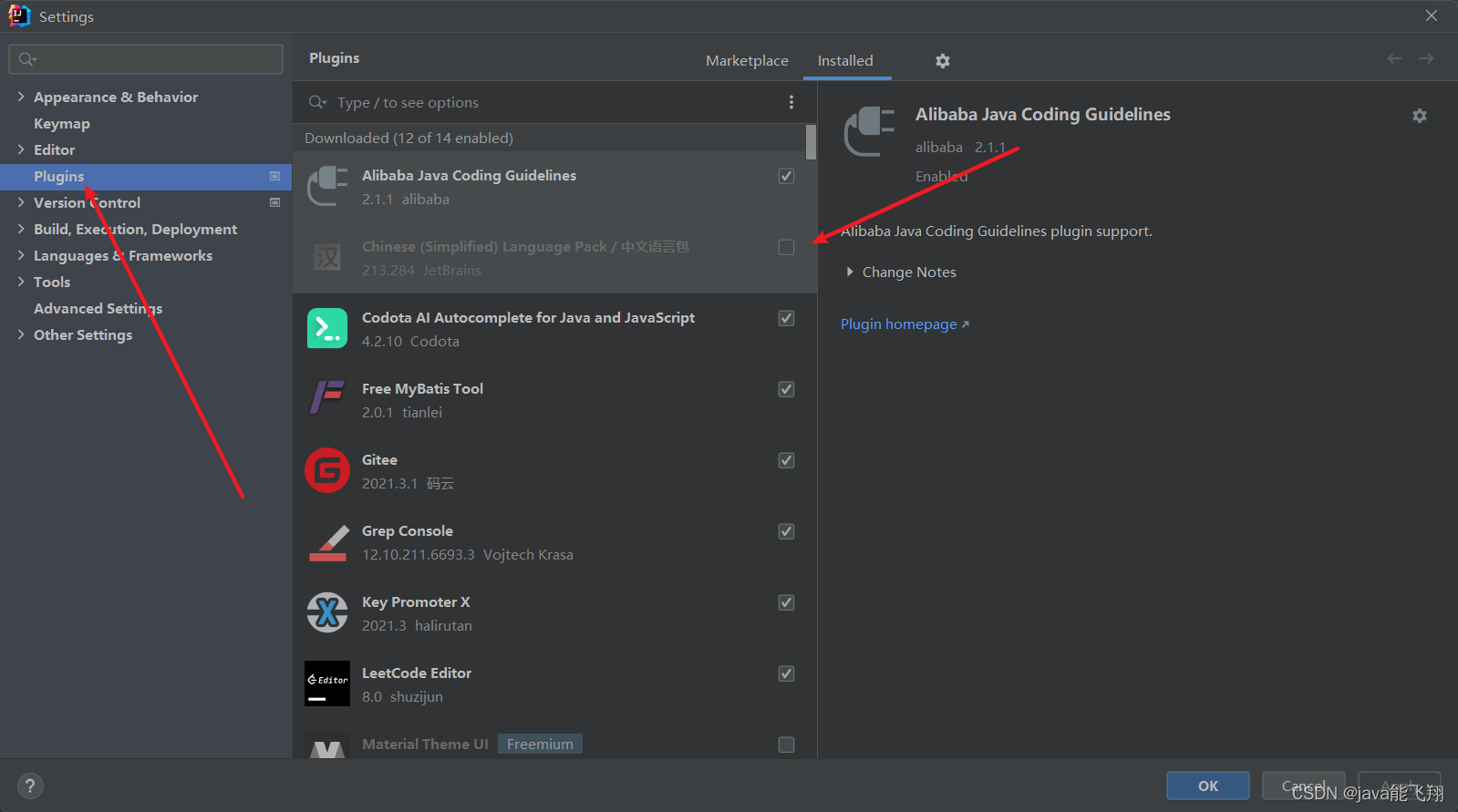Select Codota AI Autocomplete plugin name
Viewport: 1458px width, 812px height.
[528, 317]
